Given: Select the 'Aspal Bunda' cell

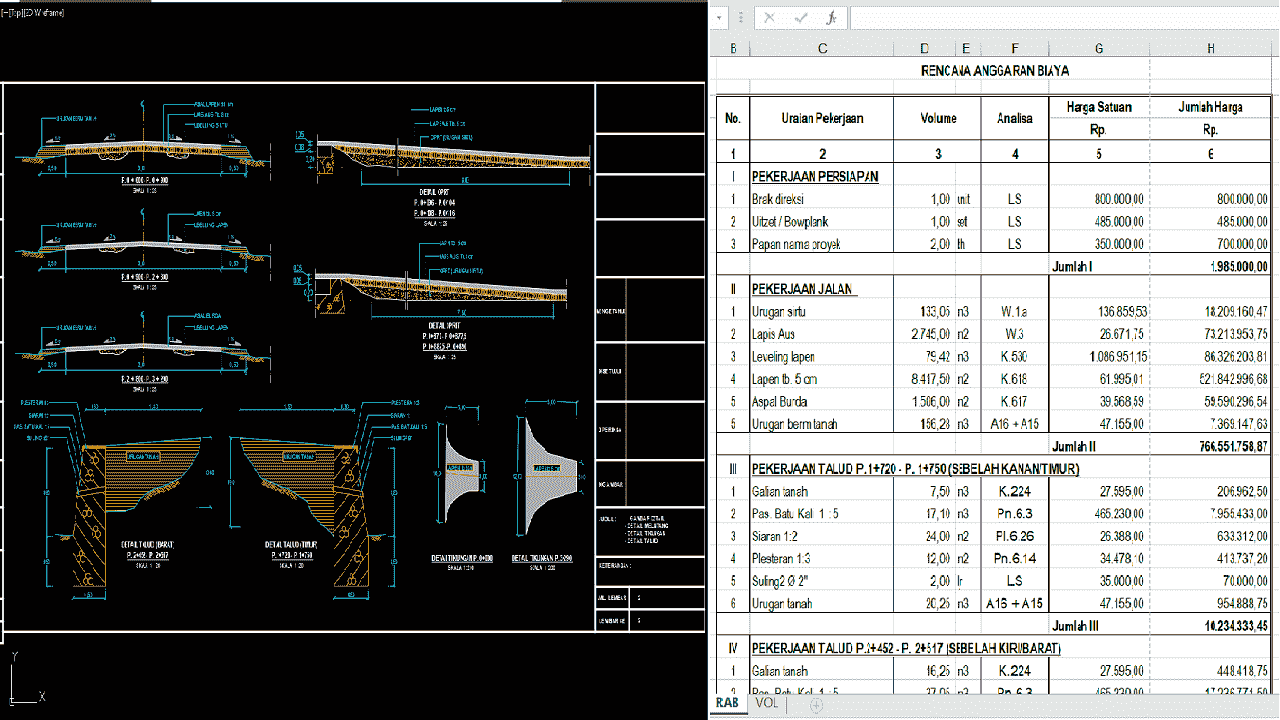Looking at the screenshot, I should 822,401.
